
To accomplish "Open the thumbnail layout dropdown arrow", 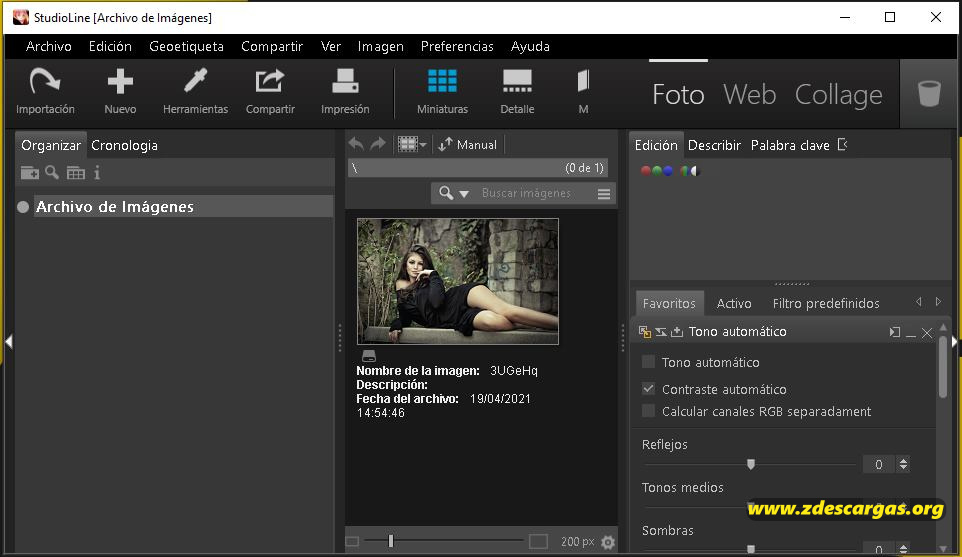I will pyautogui.click(x=423, y=145).
